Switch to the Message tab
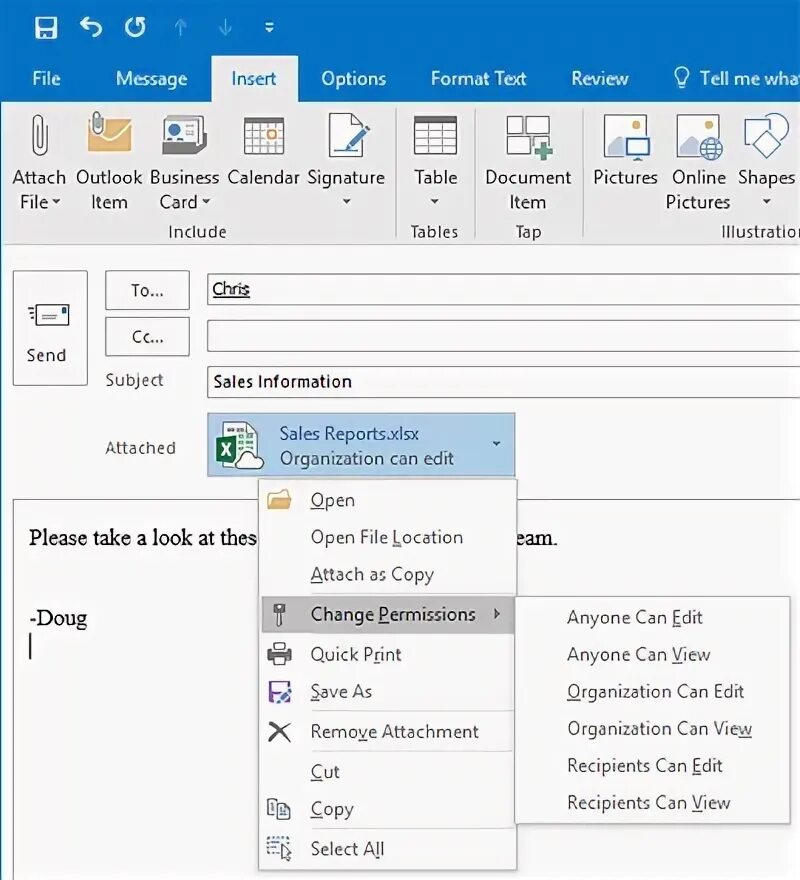The width and height of the screenshot is (800, 880). 152,79
